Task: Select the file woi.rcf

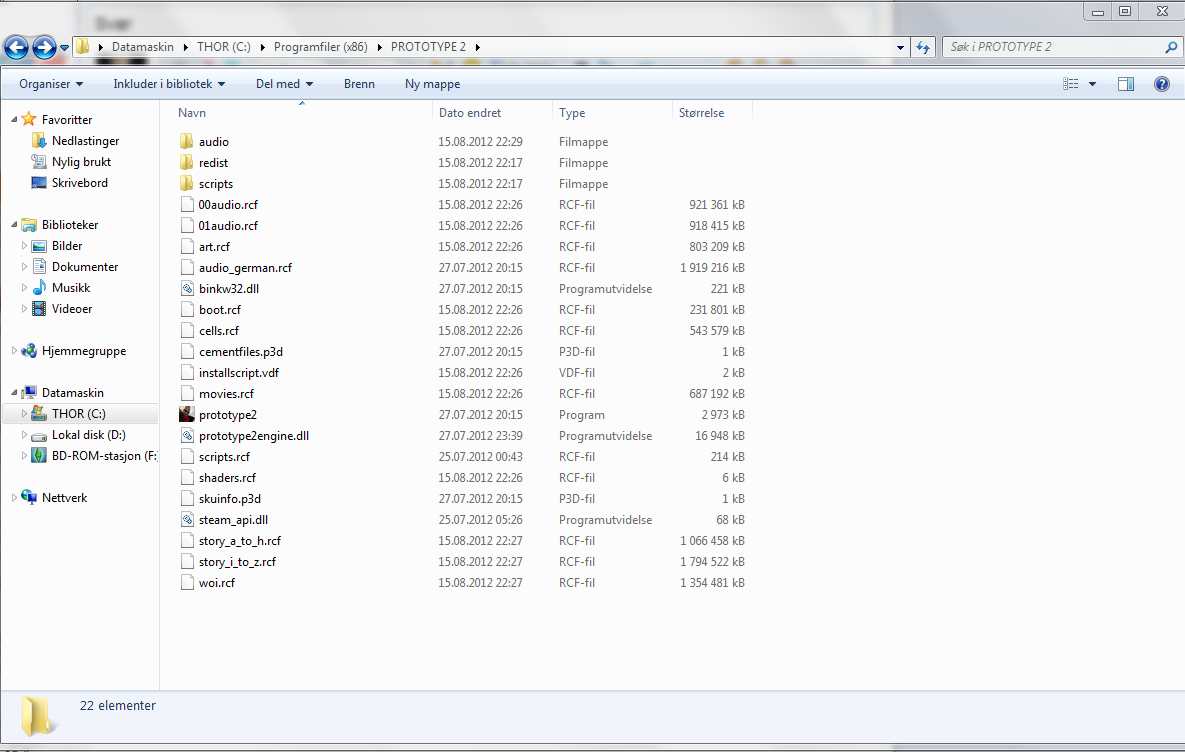Action: [217, 583]
